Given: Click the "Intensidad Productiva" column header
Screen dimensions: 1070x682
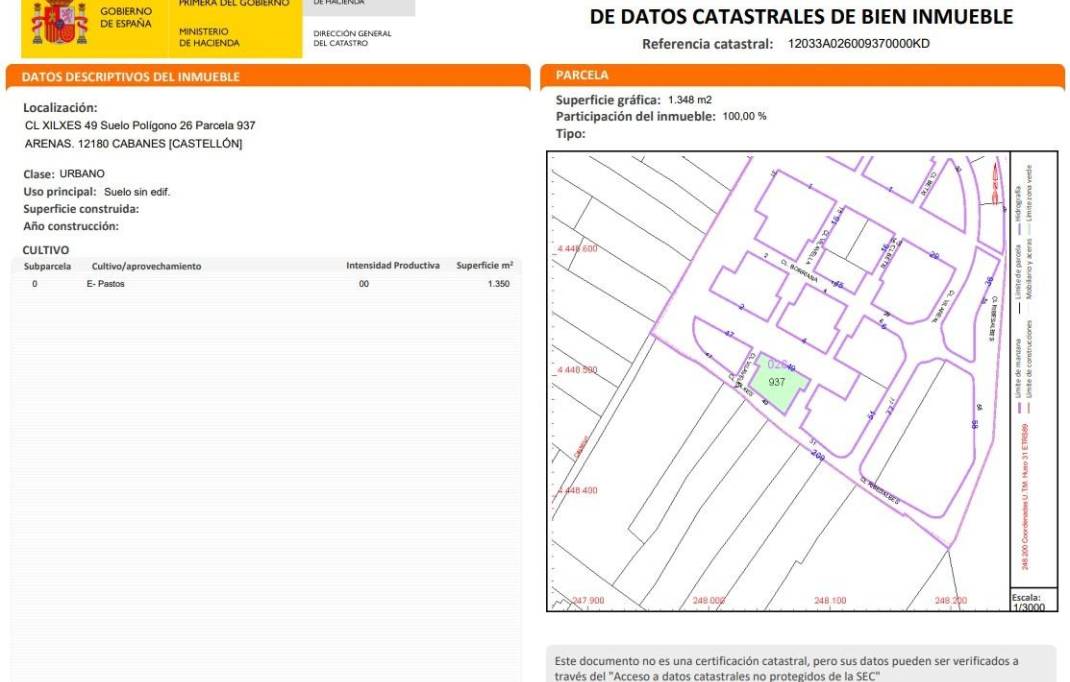Looking at the screenshot, I should (393, 266).
